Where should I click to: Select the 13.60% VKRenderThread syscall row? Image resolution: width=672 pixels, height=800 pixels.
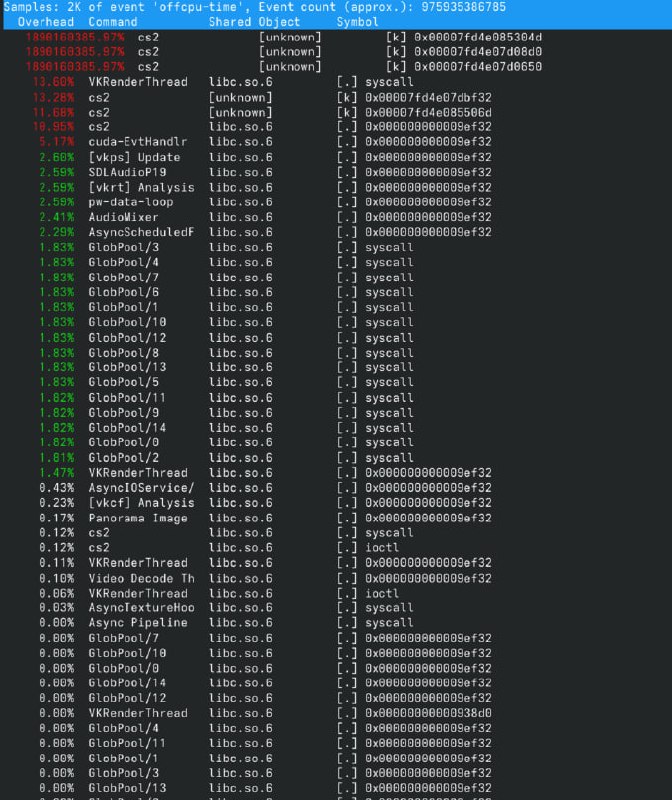[137, 82]
